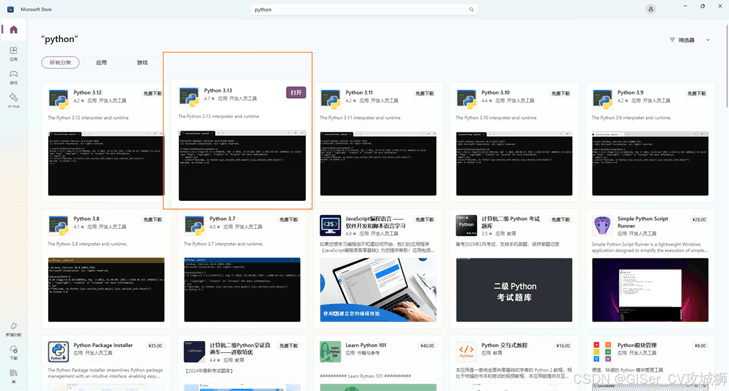The image size is (729, 391).
Task: Click the Microsoft Store logo icon
Action: (10, 9)
